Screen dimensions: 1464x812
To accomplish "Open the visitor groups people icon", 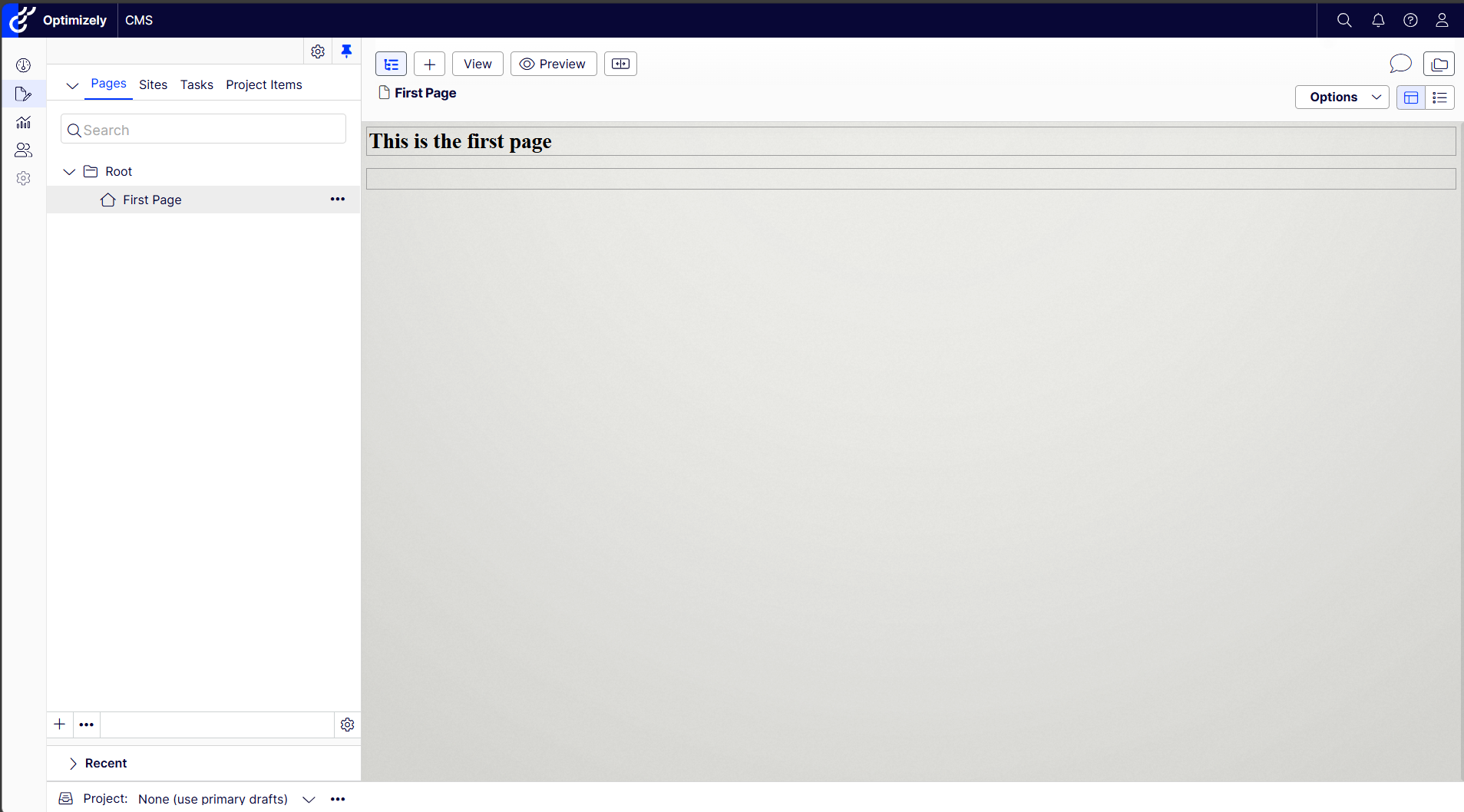I will click(x=24, y=150).
